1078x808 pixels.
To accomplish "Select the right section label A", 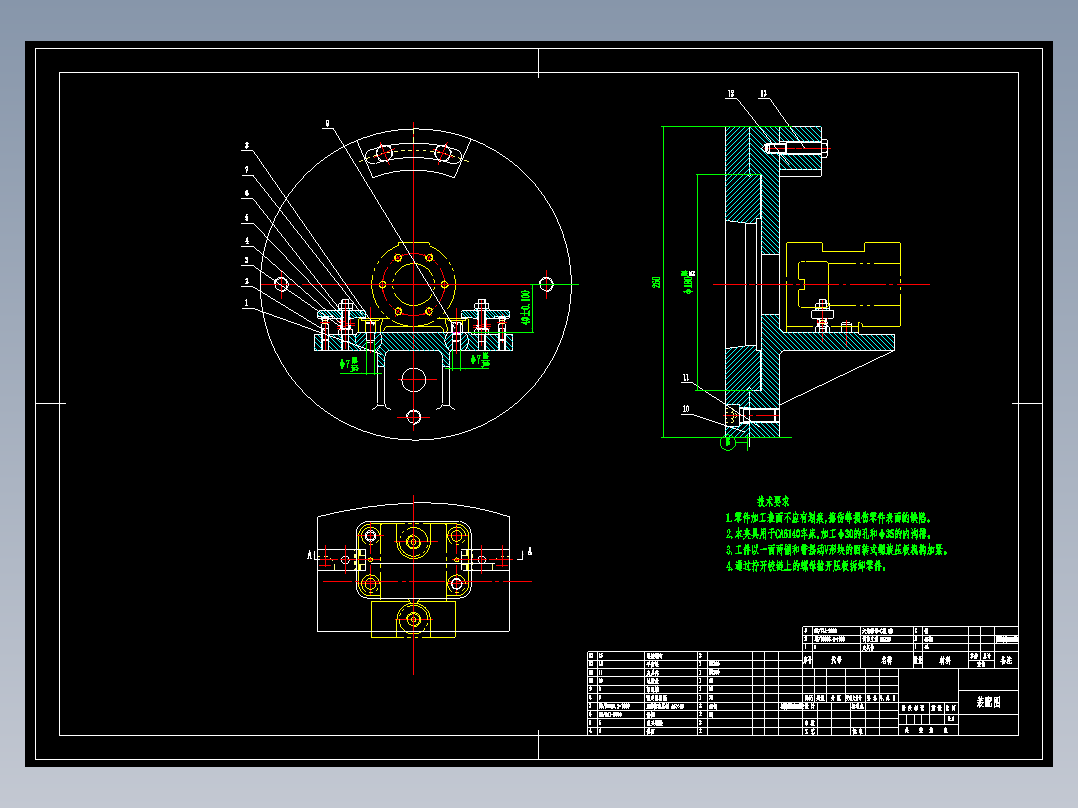I will coord(529,552).
